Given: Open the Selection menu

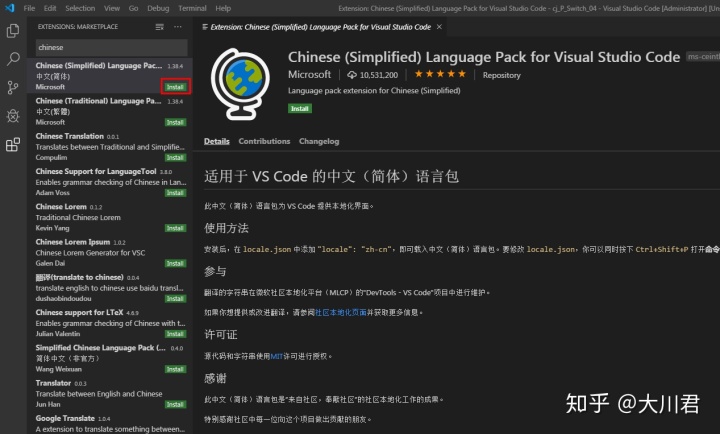Looking at the screenshot, I should pyautogui.click(x=80, y=8).
